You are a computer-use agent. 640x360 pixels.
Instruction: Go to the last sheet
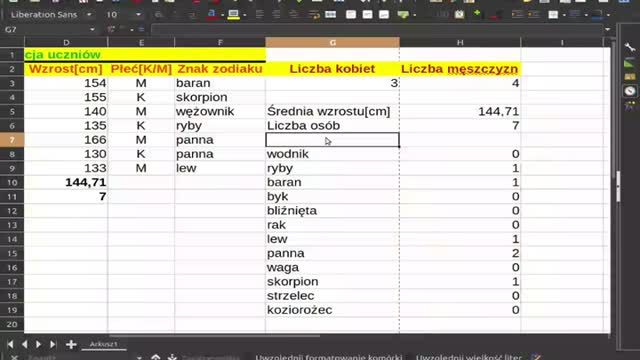[53, 344]
